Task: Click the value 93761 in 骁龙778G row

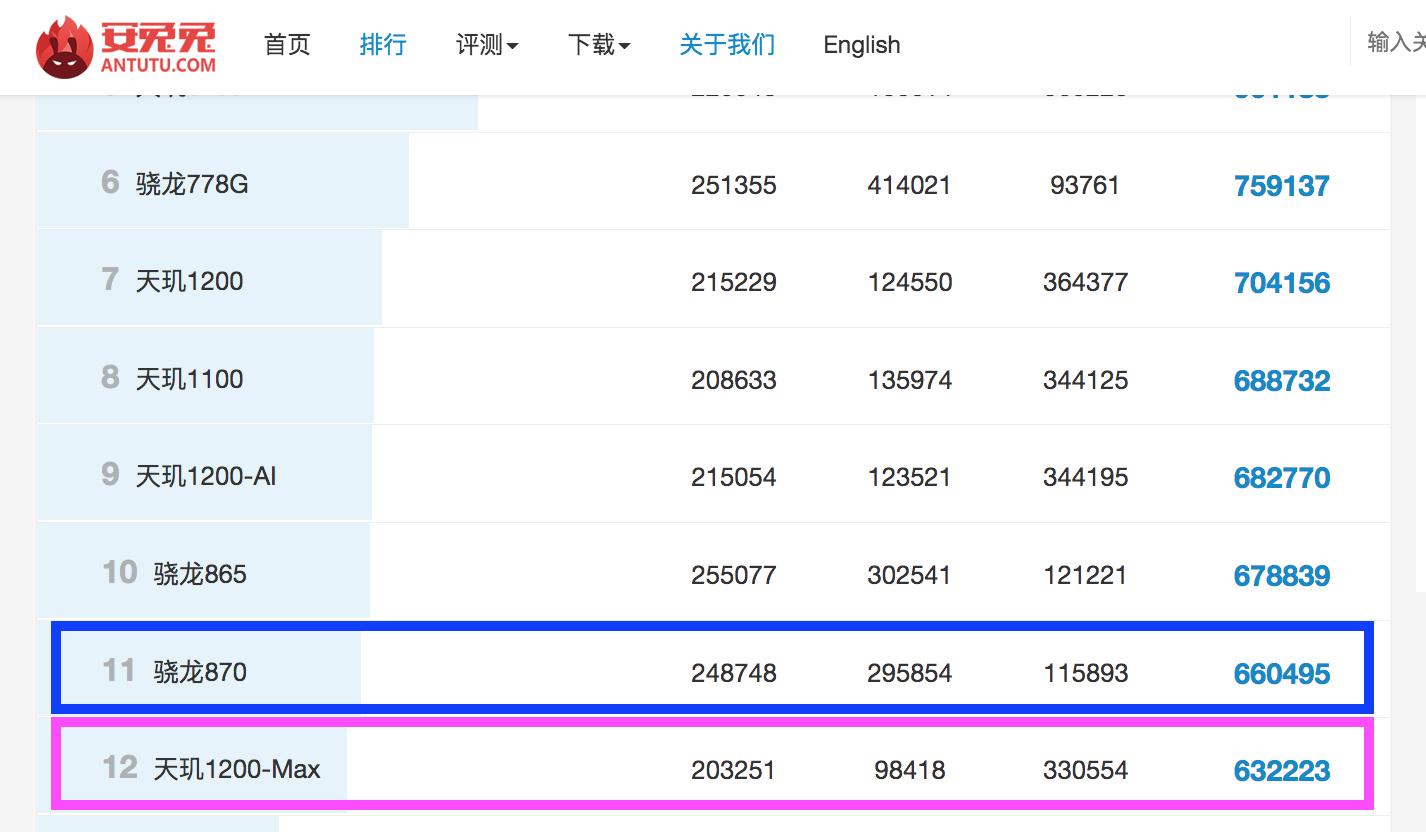Action: (x=1085, y=185)
